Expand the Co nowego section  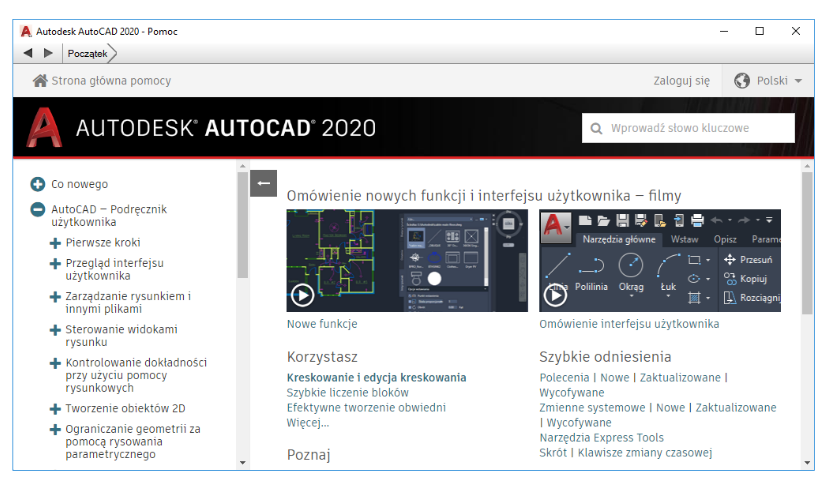click(38, 184)
